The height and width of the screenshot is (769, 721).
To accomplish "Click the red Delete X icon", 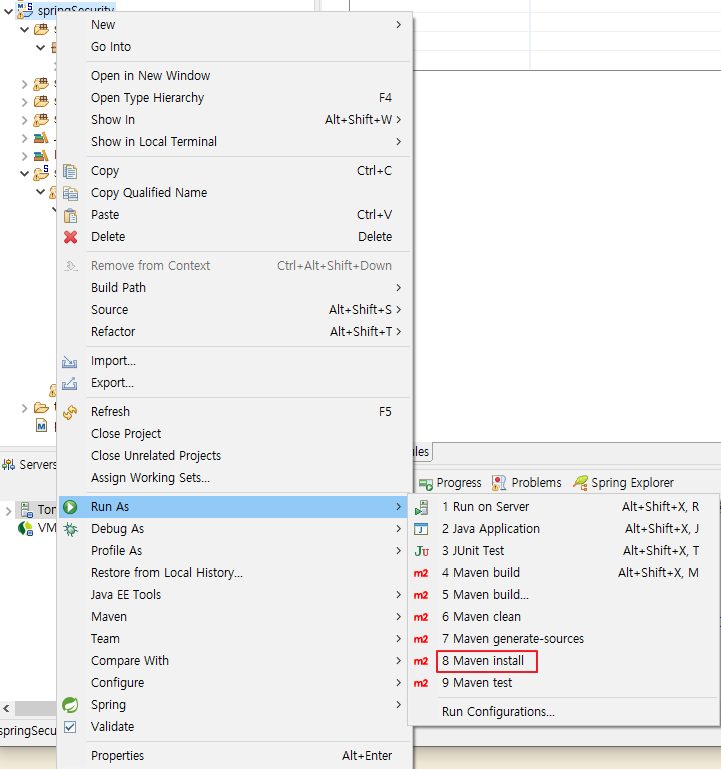I will point(70,237).
